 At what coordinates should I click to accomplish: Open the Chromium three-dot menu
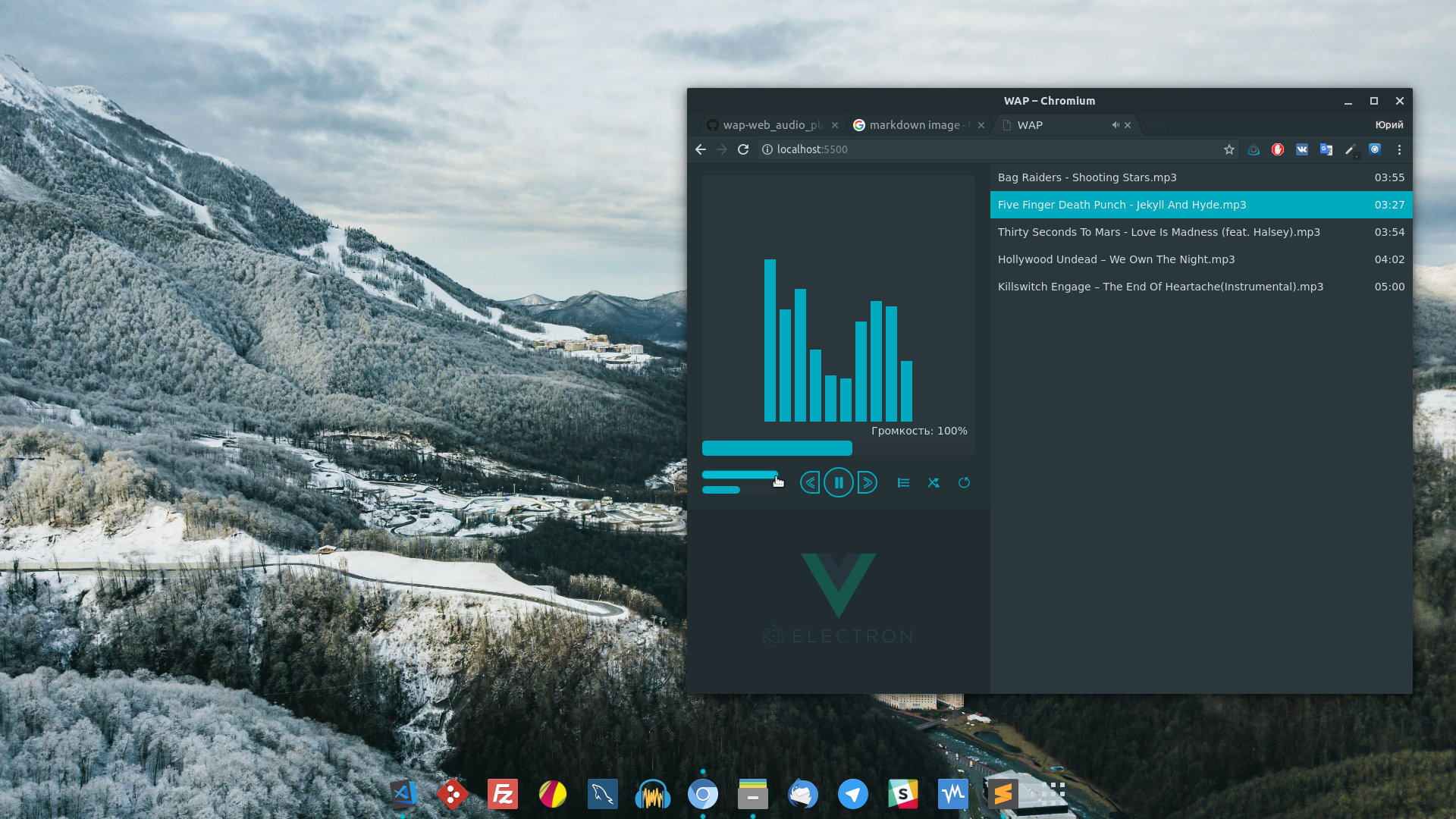click(1399, 149)
